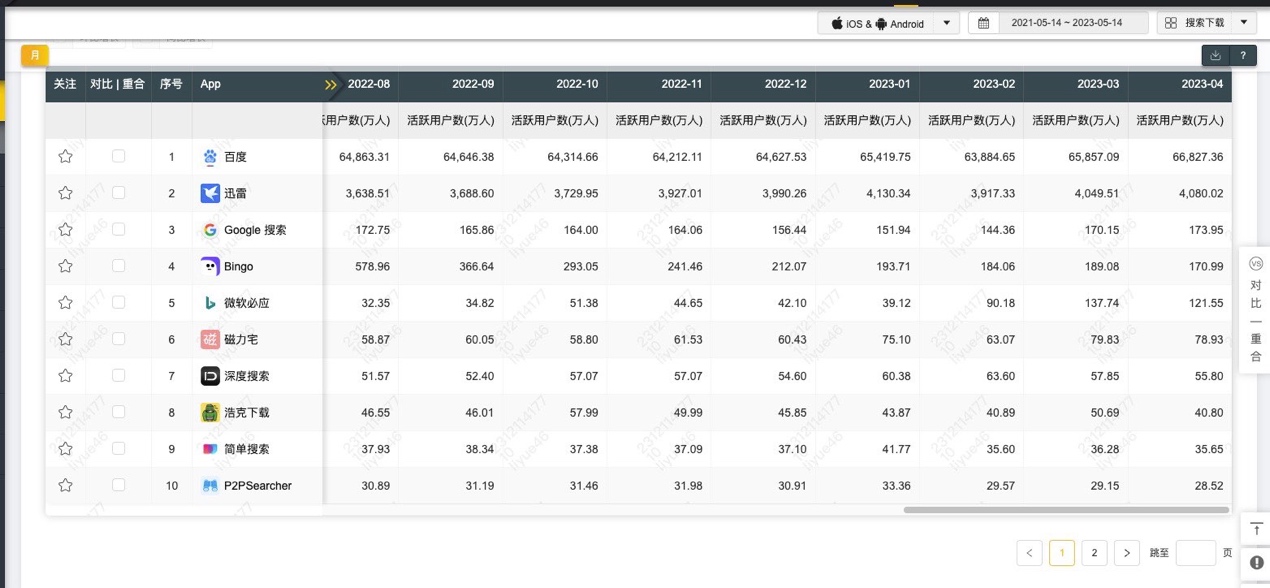Image resolution: width=1270 pixels, height=588 pixels.
Task: Open the help question mark icon
Action: point(1243,56)
